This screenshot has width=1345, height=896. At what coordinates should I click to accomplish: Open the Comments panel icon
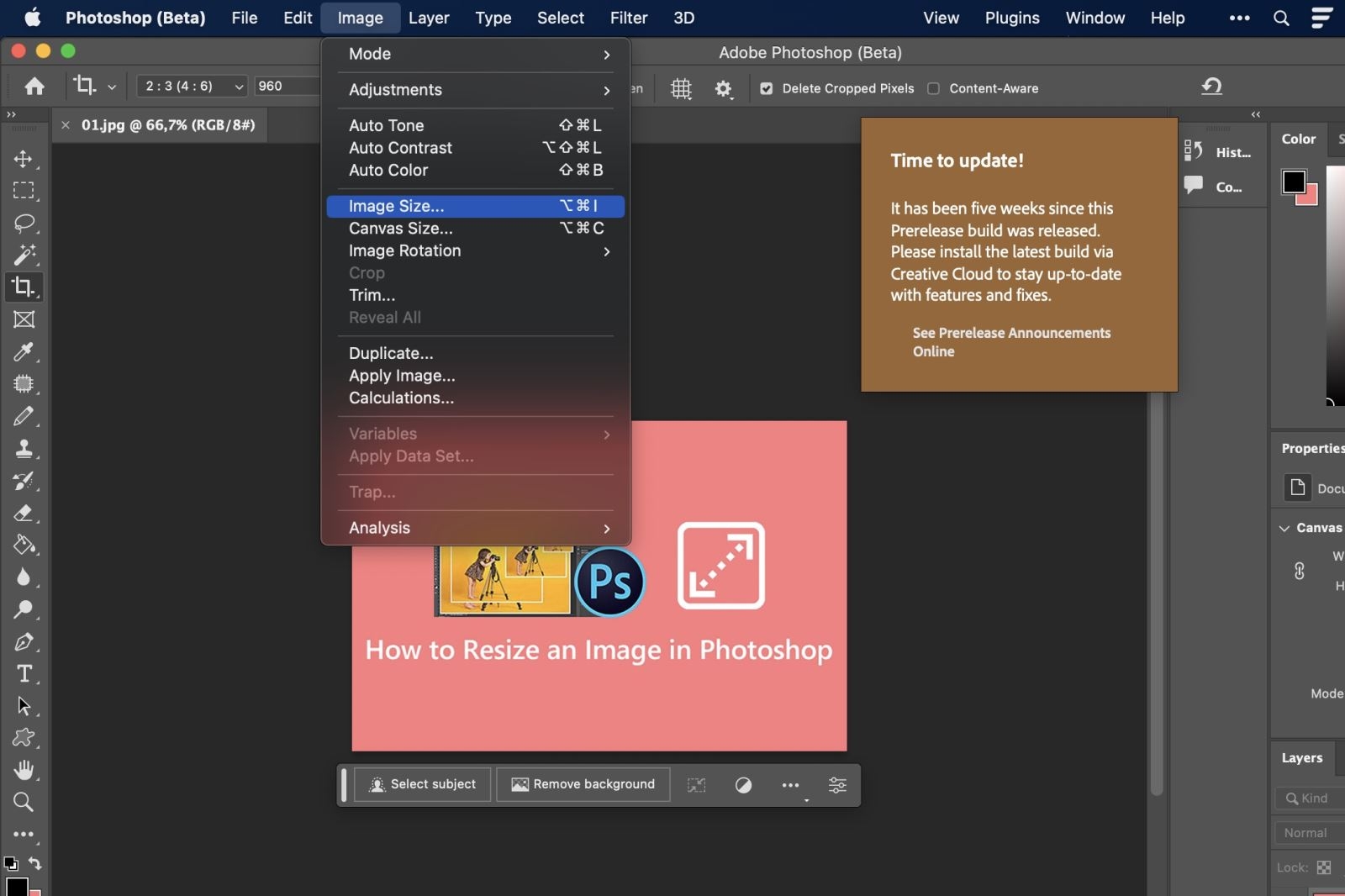click(1194, 186)
